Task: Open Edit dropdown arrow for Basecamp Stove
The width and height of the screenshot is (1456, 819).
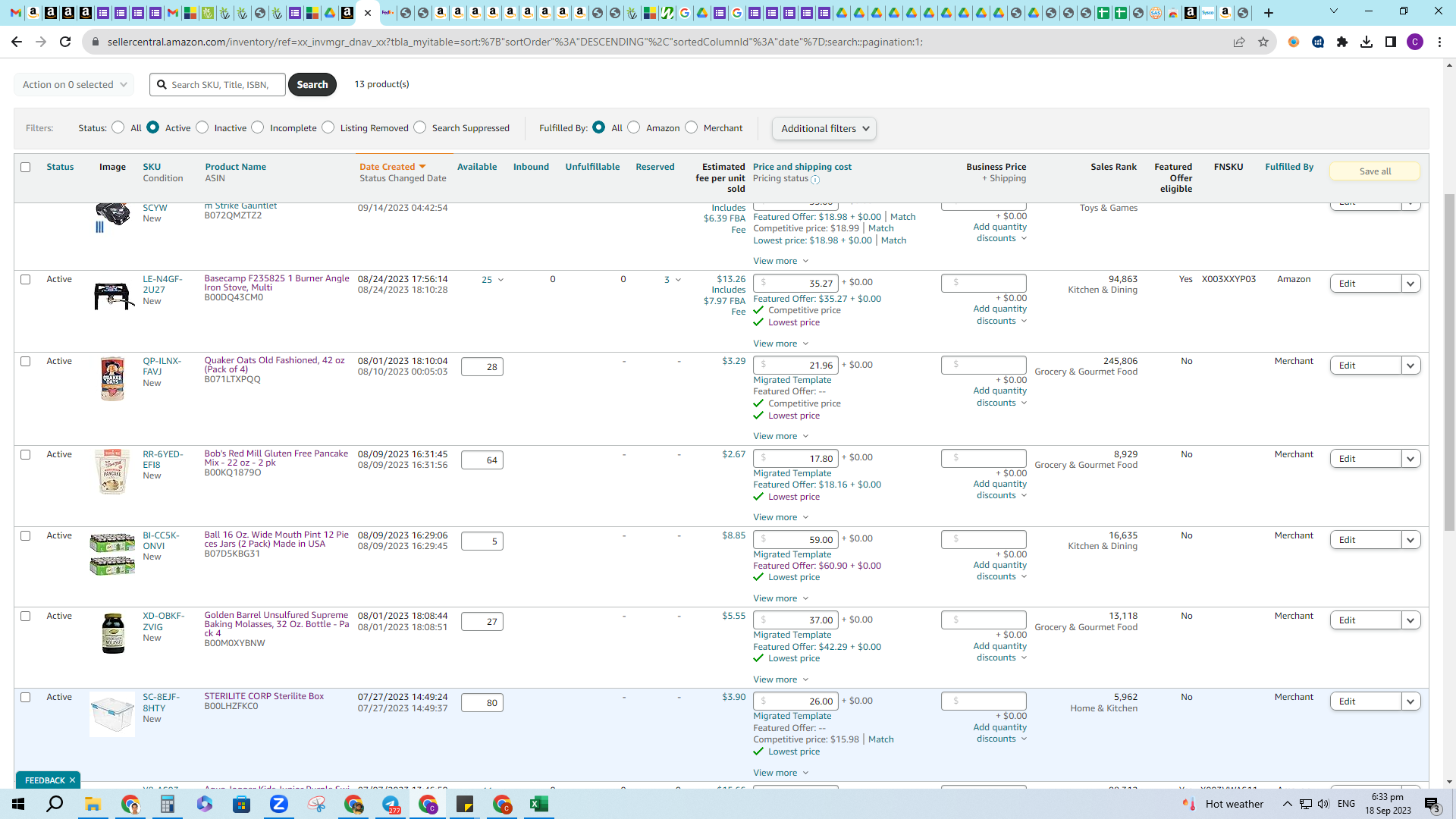Action: 1410,284
